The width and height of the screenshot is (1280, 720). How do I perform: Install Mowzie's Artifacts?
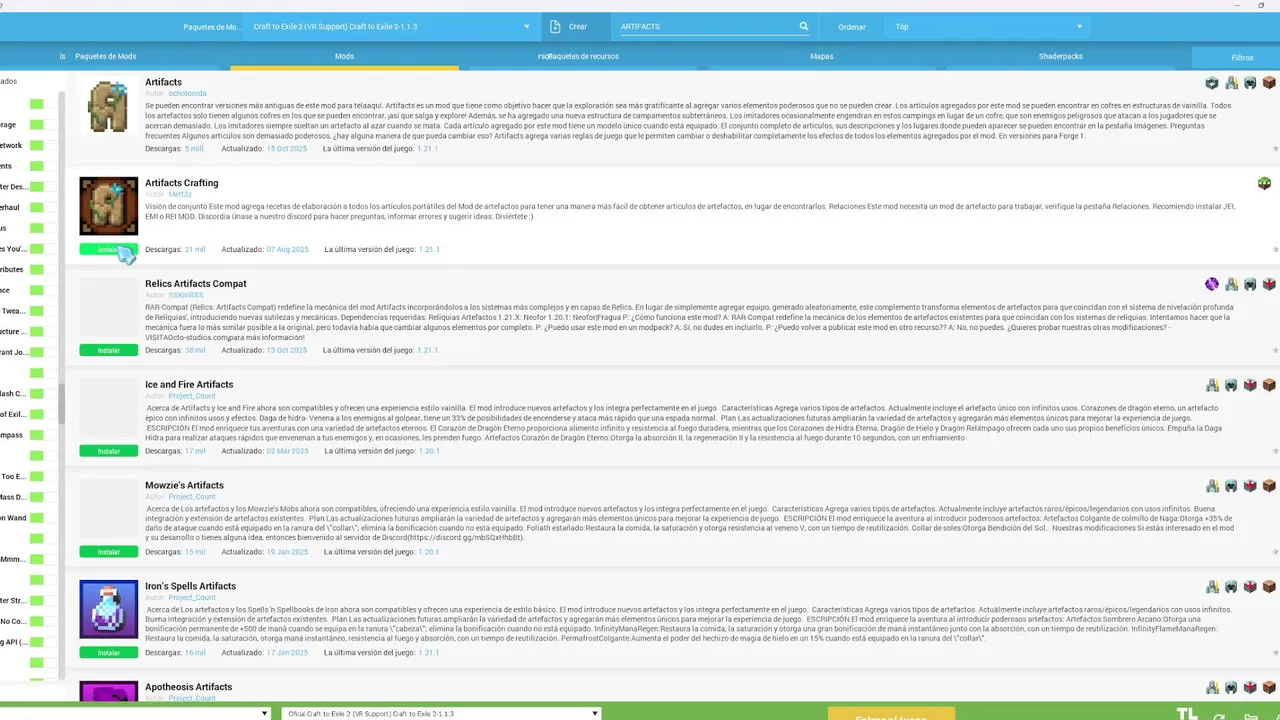(x=109, y=552)
